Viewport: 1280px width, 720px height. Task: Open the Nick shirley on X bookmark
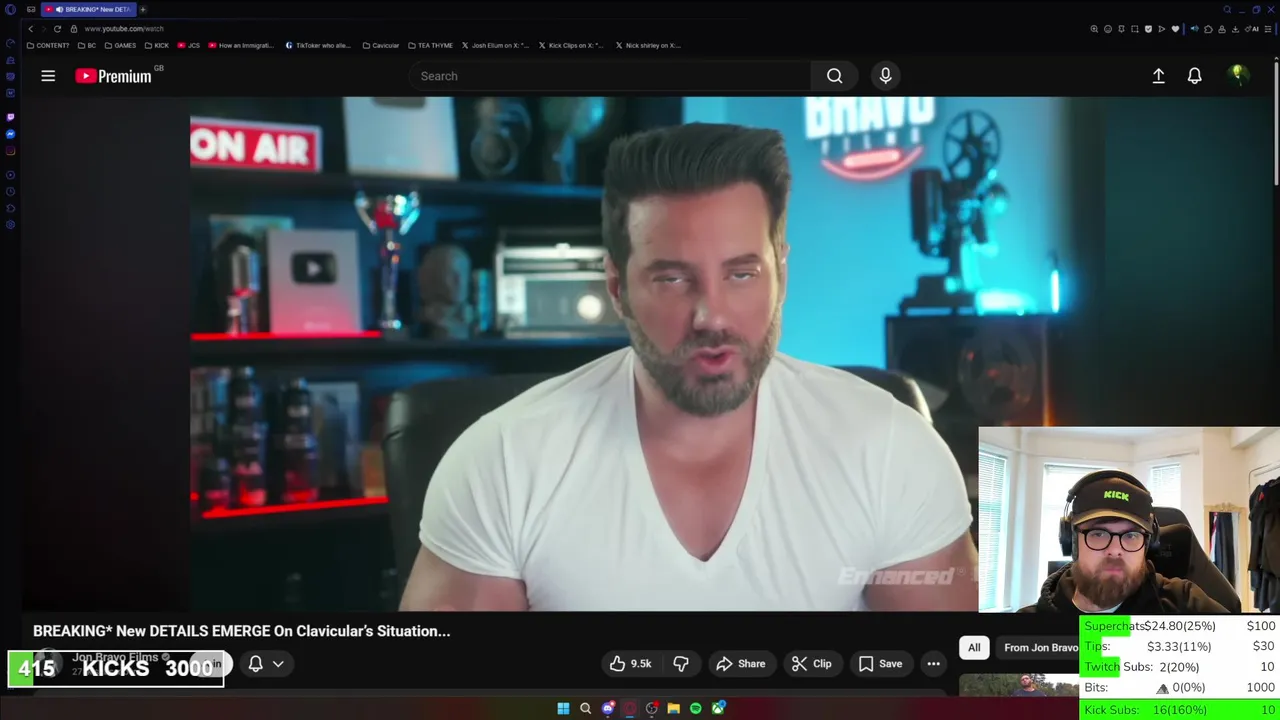pos(647,45)
